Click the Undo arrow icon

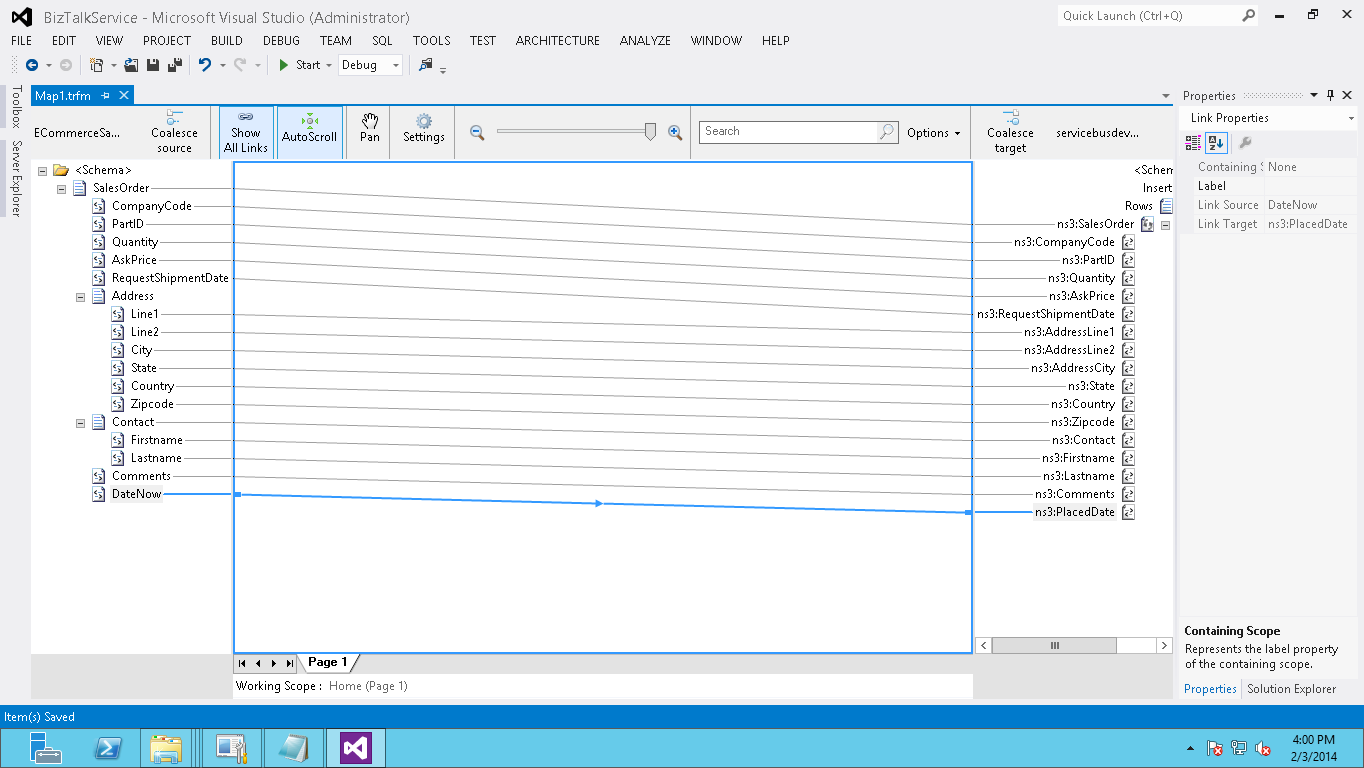205,65
